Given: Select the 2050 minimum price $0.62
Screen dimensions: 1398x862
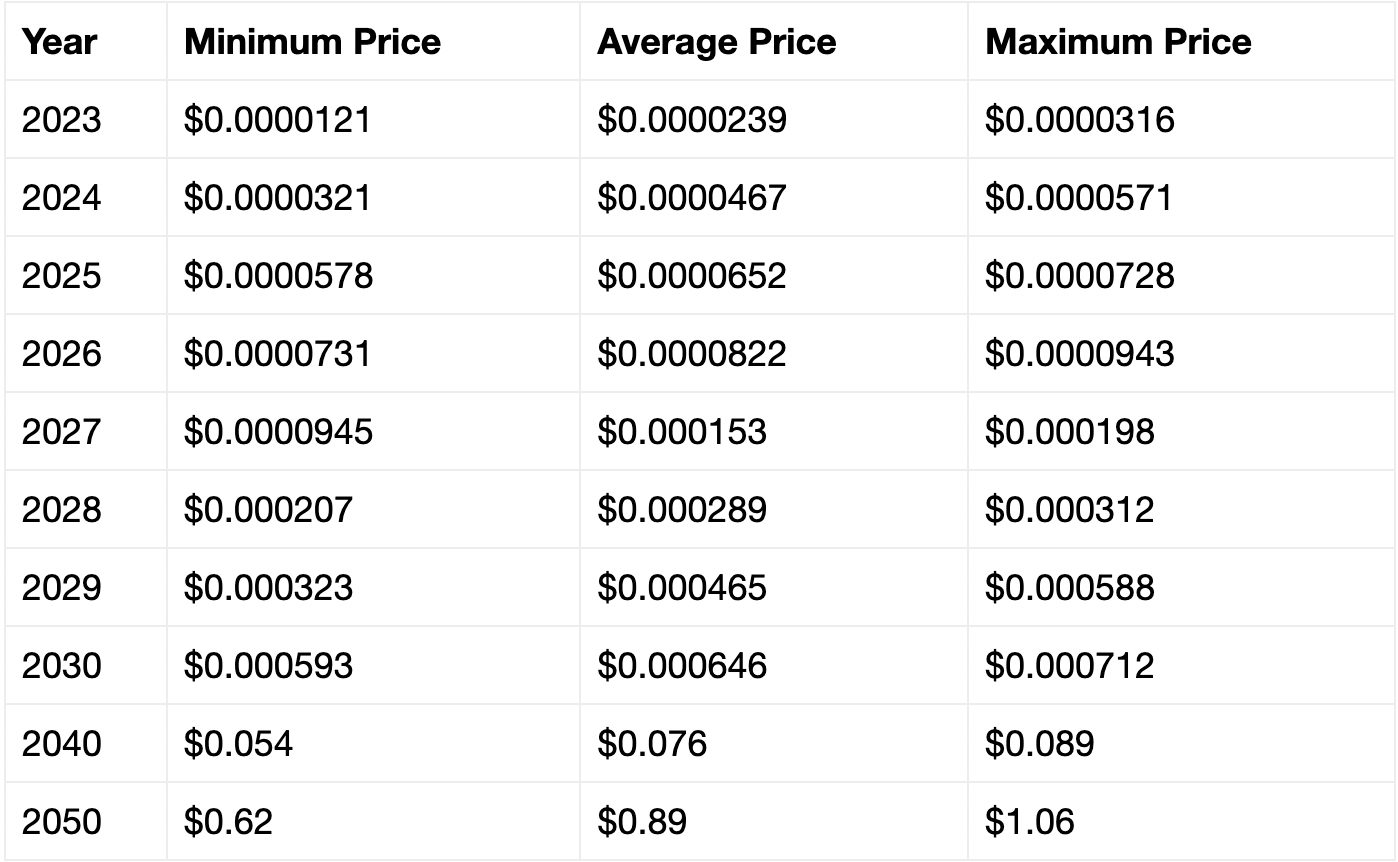Looking at the screenshot, I should point(228,822).
